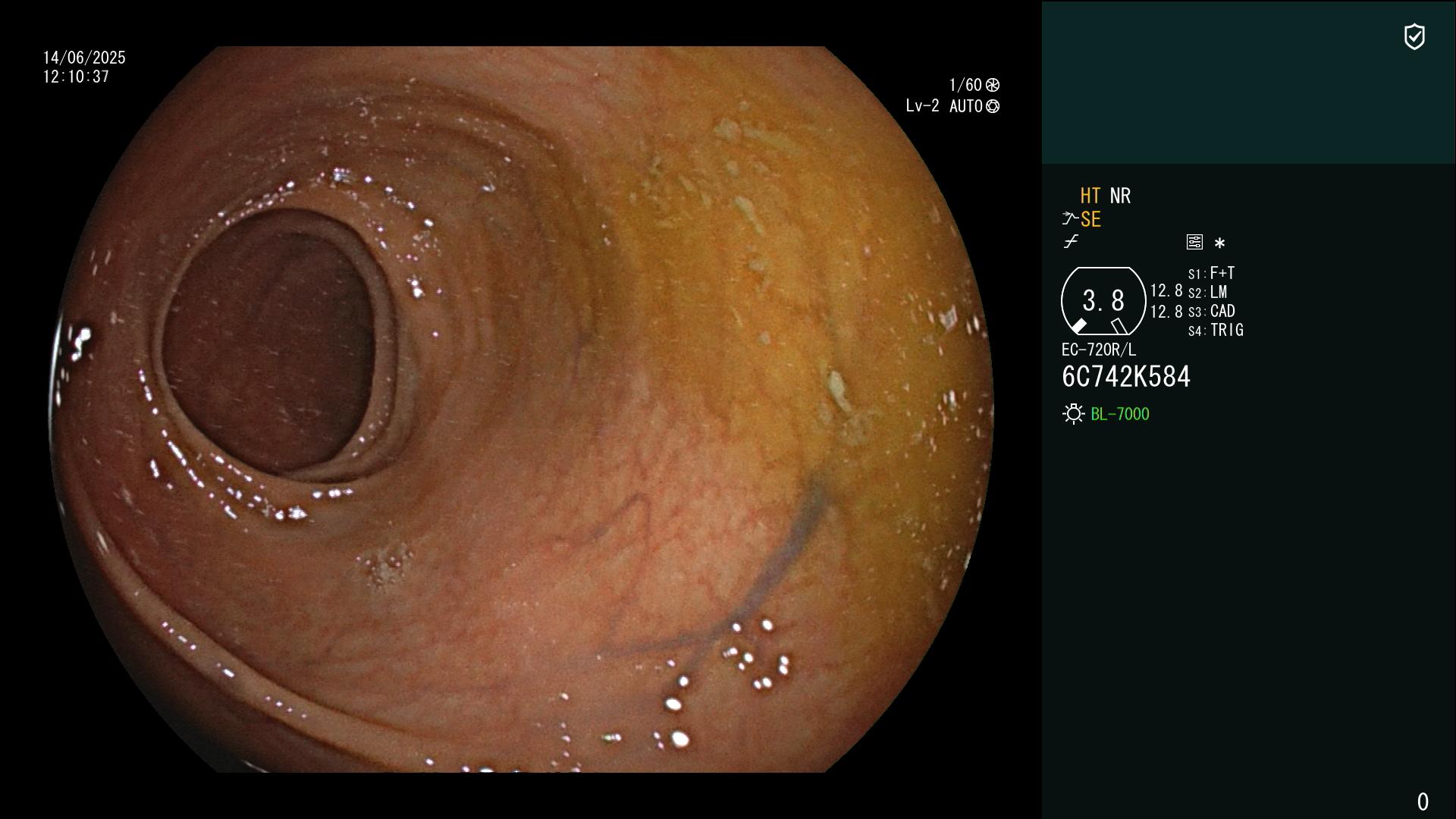Click the tone curve icon below SE
The image size is (1456, 819).
tap(1071, 242)
